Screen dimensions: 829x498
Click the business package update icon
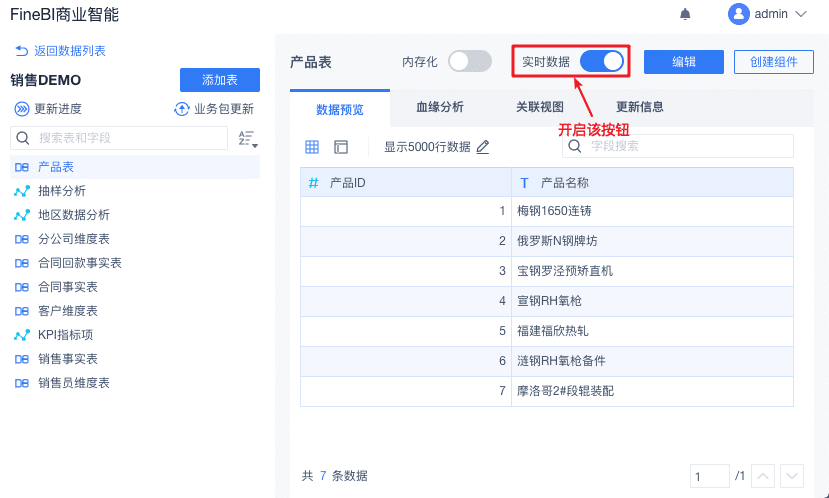coord(182,109)
